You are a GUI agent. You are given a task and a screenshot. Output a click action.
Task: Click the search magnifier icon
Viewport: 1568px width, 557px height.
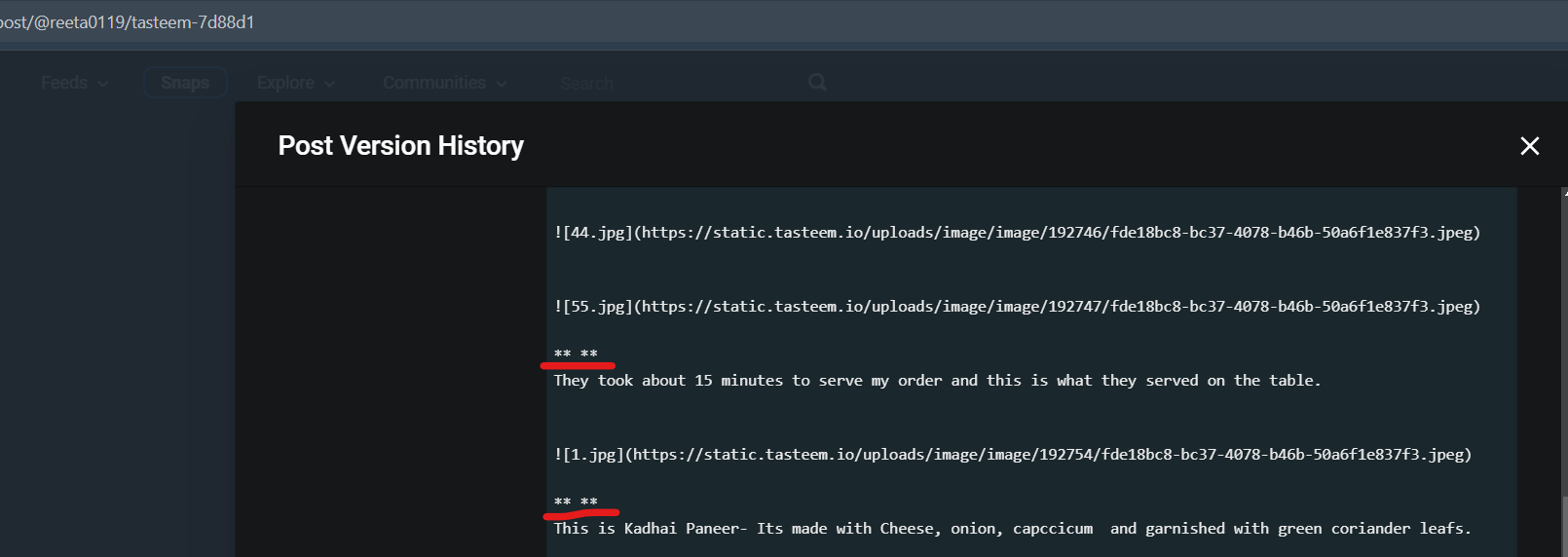(817, 82)
